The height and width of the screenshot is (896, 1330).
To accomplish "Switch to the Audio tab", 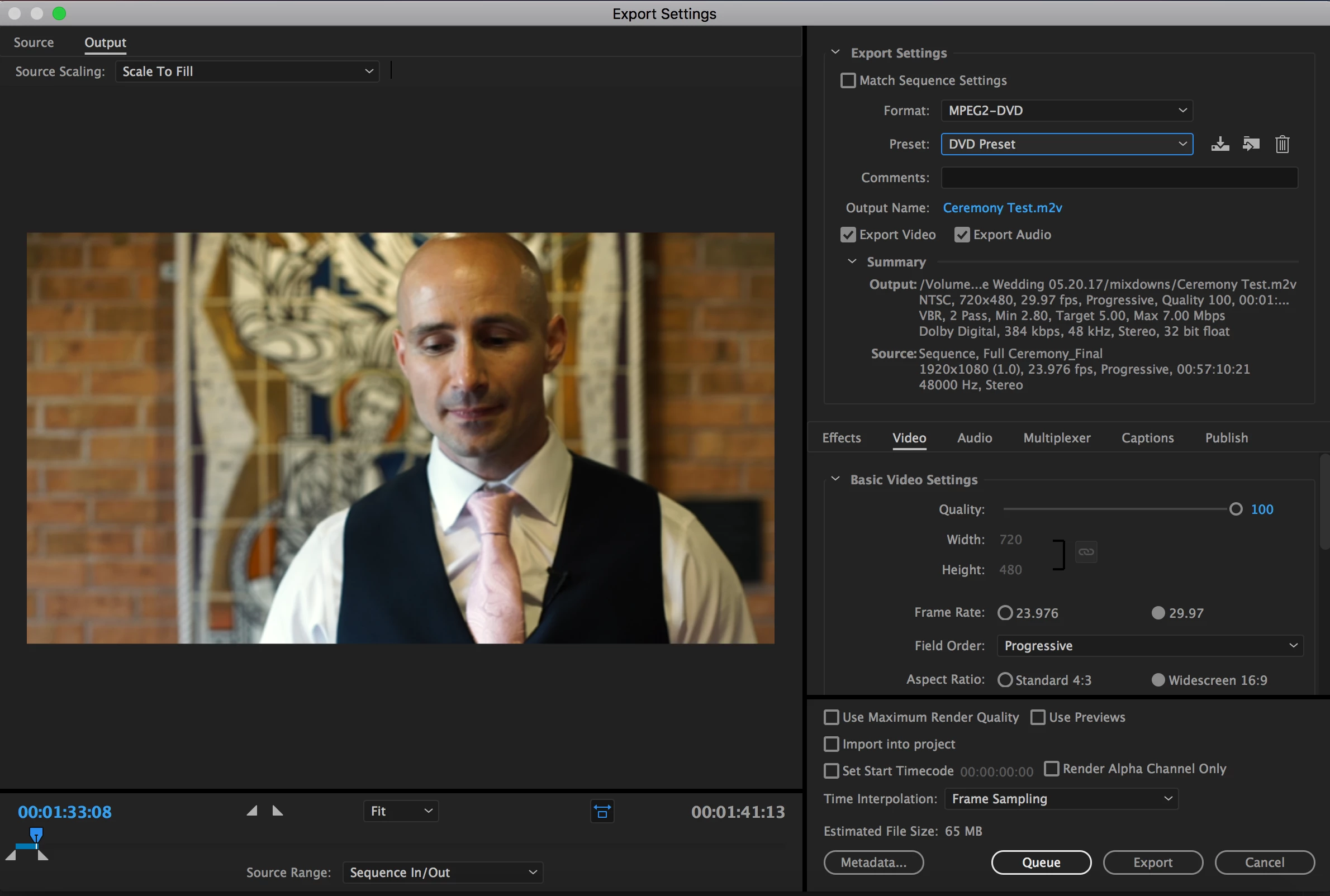I will [x=975, y=439].
